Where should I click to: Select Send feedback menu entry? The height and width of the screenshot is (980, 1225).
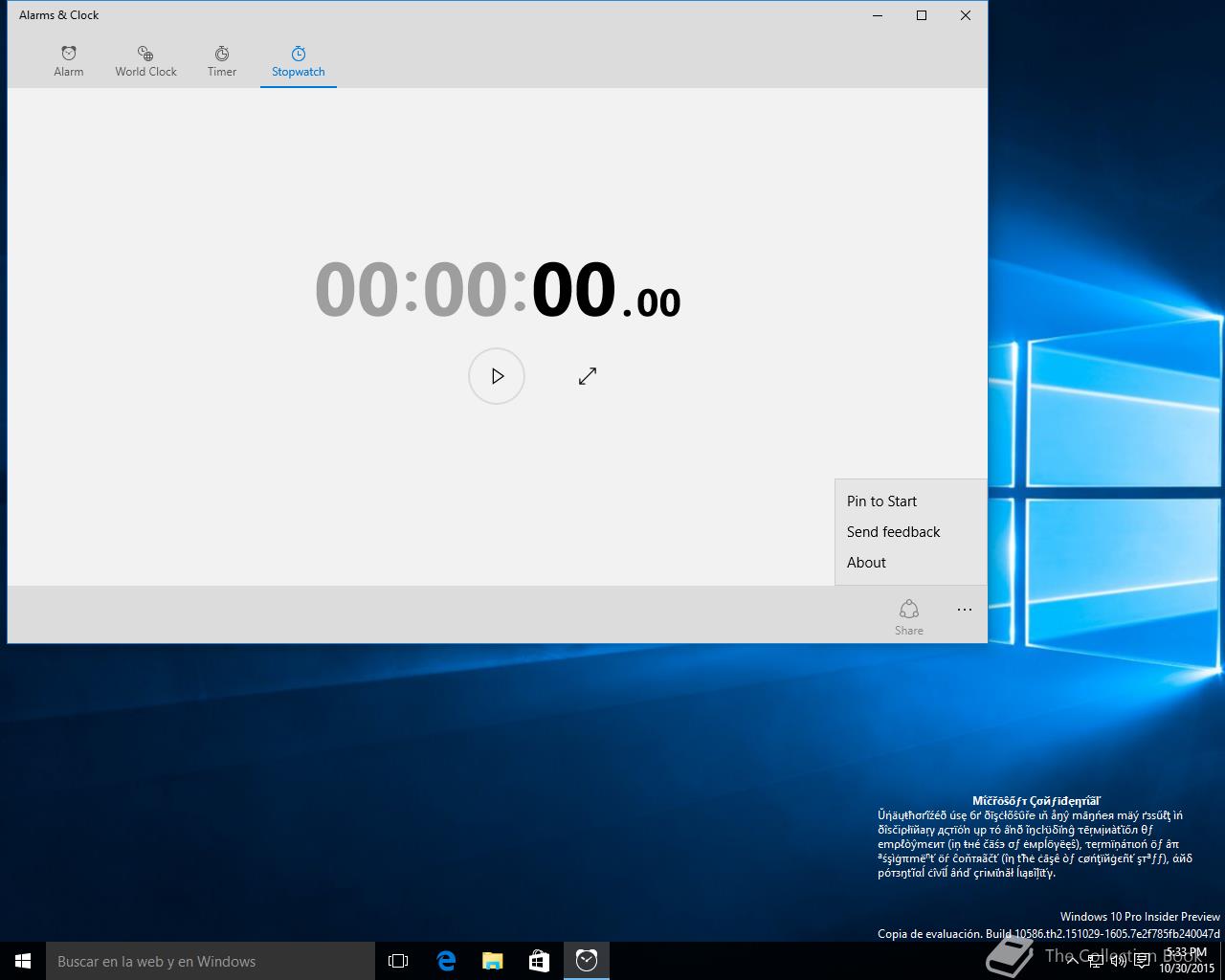911,532
